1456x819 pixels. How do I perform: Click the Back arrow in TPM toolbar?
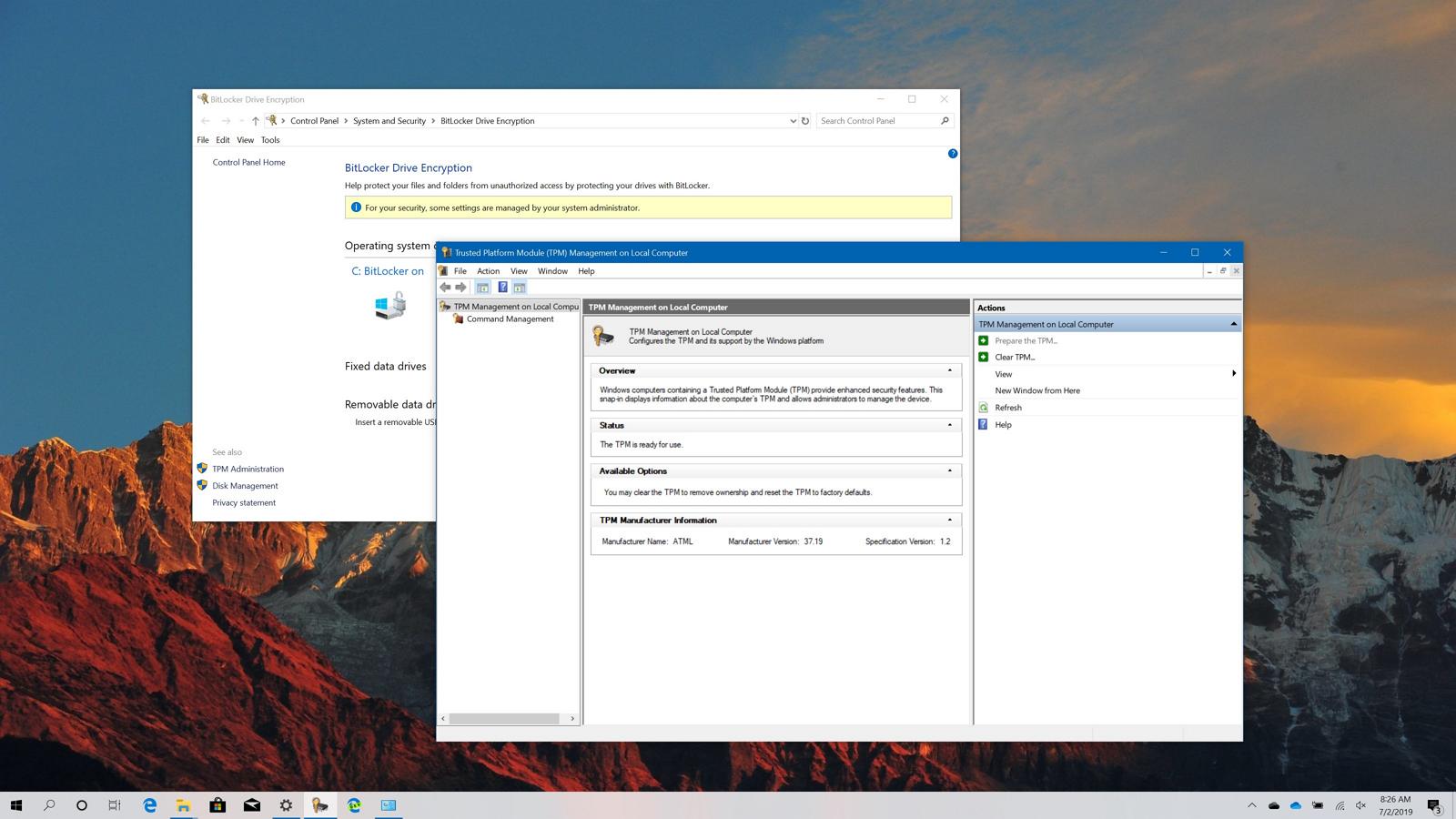point(445,288)
